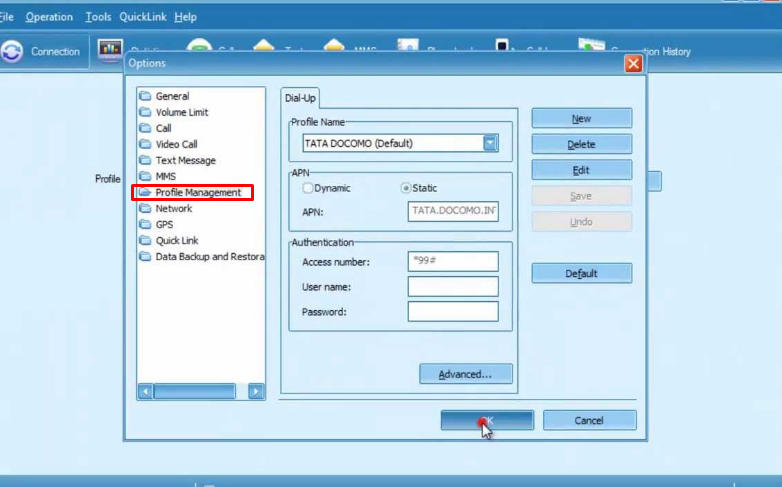Image resolution: width=782 pixels, height=487 pixels.
Task: Confirm with the OK button
Action: pyautogui.click(x=487, y=421)
